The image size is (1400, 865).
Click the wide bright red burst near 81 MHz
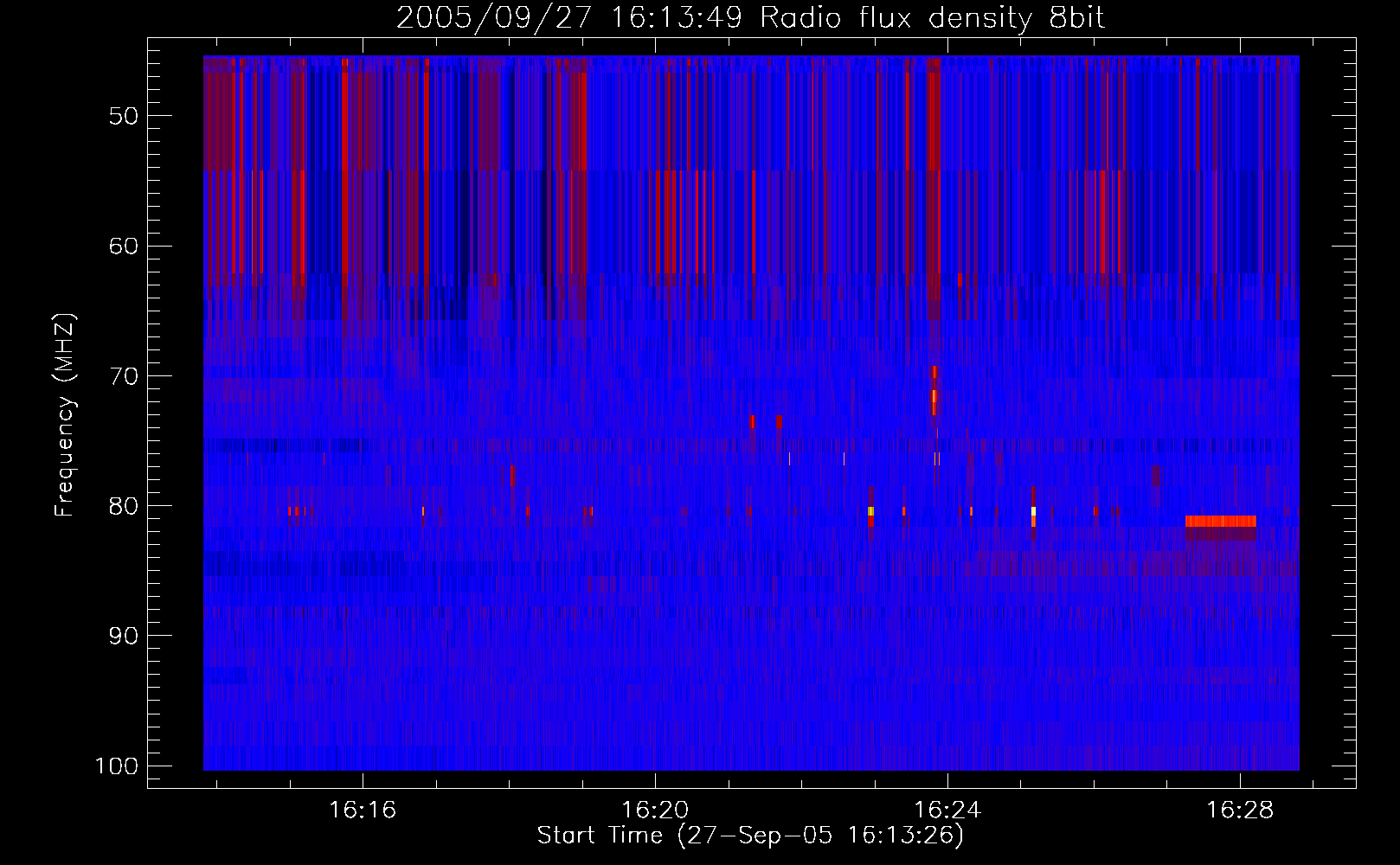point(1220,521)
